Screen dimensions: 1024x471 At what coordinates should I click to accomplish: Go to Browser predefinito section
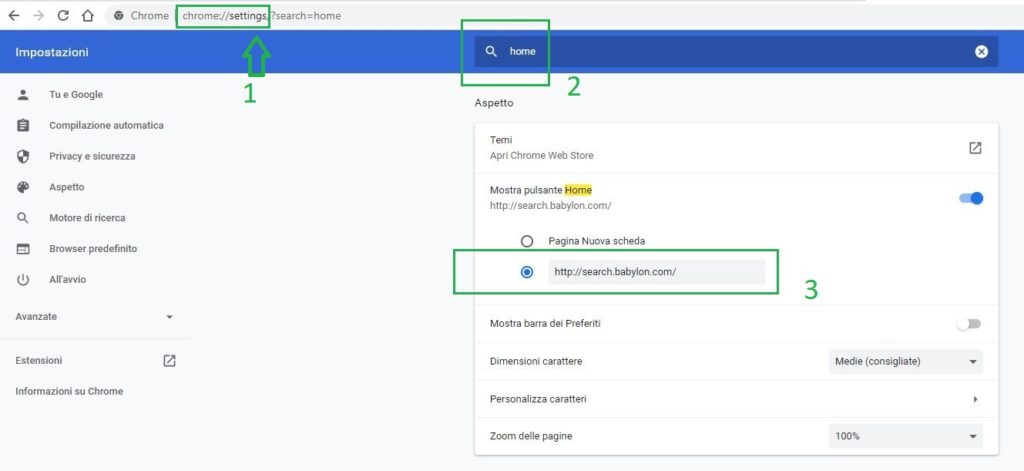point(93,249)
